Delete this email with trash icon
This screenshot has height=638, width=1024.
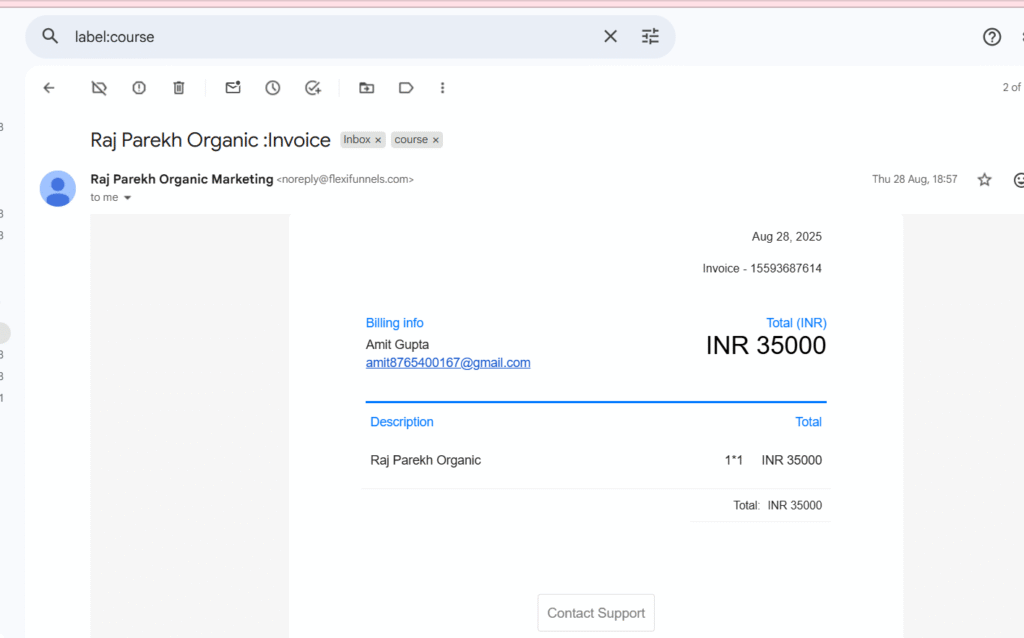(x=179, y=88)
